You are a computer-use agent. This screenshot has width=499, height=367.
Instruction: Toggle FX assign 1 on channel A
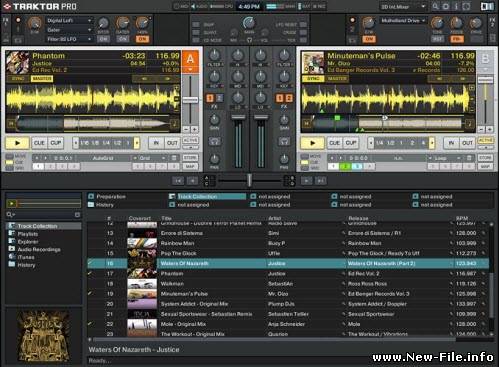[210, 98]
